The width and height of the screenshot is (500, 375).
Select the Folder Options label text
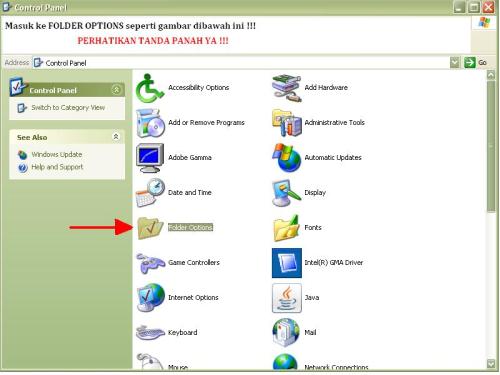pos(190,228)
